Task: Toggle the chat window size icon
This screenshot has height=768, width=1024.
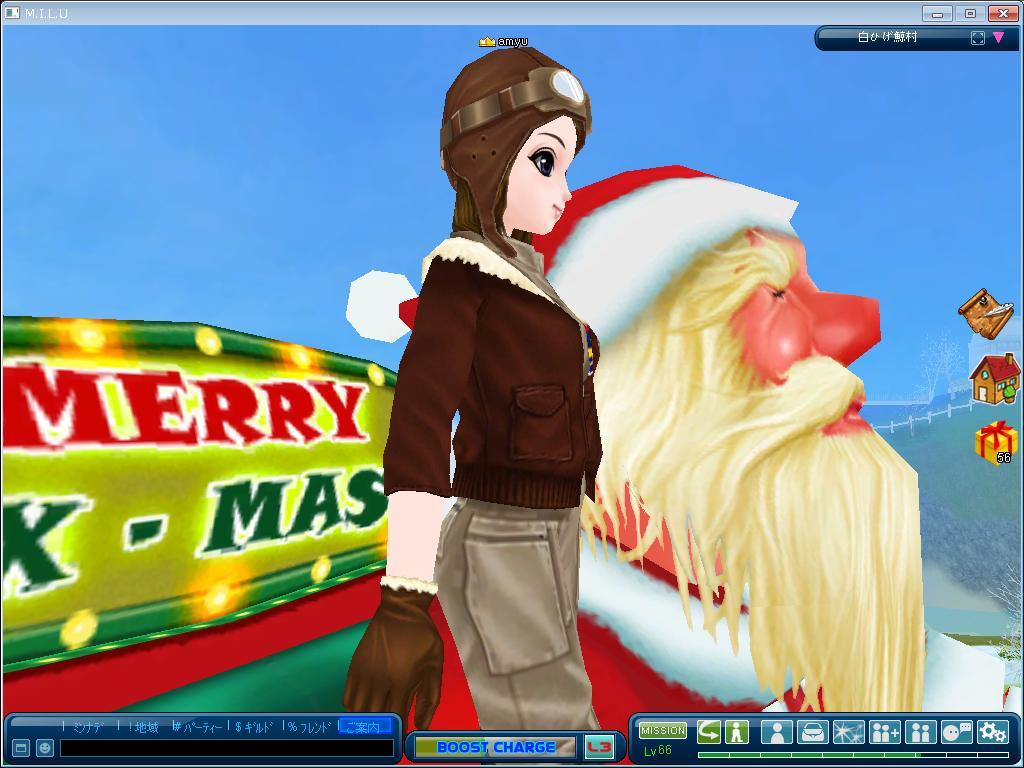Action: (20, 748)
